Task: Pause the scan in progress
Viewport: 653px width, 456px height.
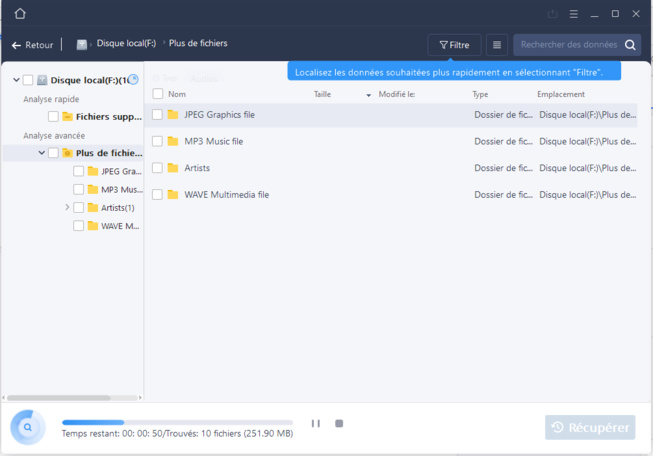Action: [x=315, y=423]
